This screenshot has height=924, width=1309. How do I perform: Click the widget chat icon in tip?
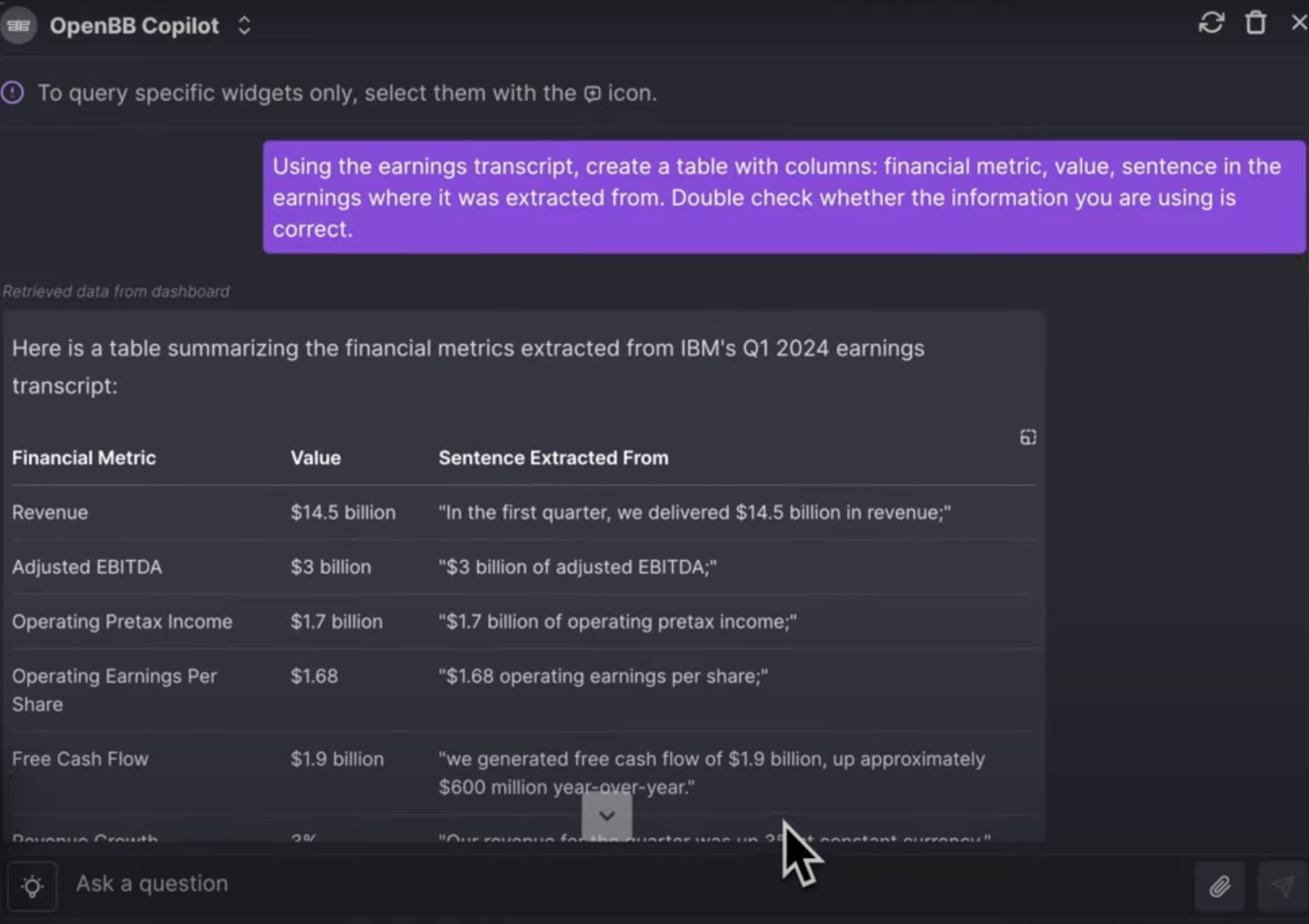click(592, 94)
